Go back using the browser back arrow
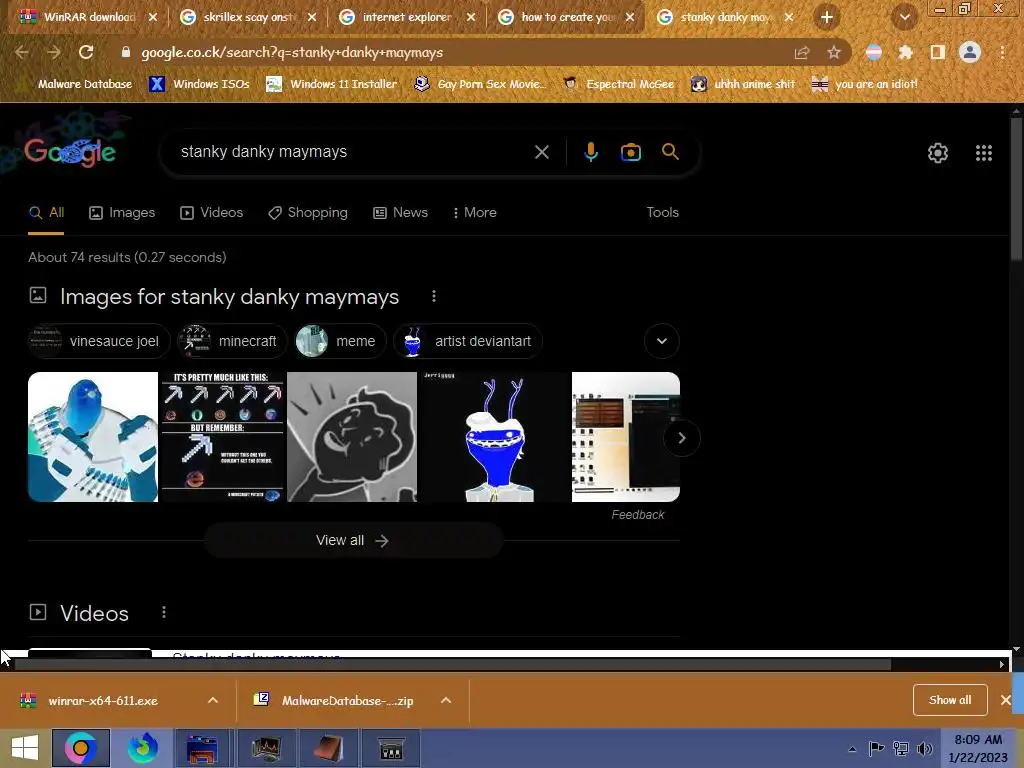 click(22, 52)
